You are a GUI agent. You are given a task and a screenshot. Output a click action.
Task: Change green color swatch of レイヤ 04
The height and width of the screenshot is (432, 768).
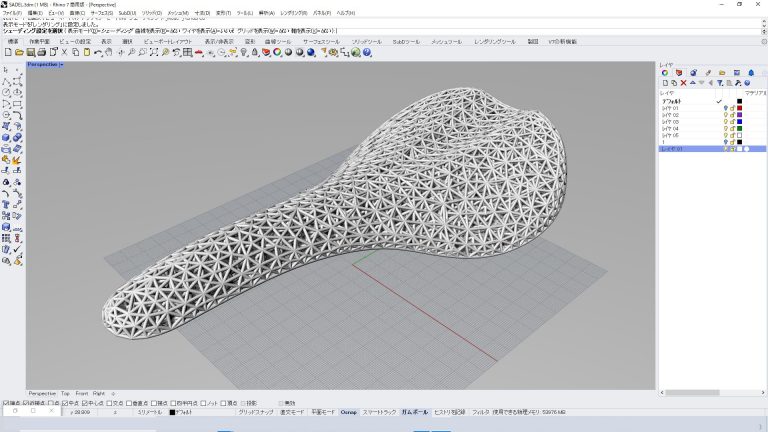click(740, 128)
